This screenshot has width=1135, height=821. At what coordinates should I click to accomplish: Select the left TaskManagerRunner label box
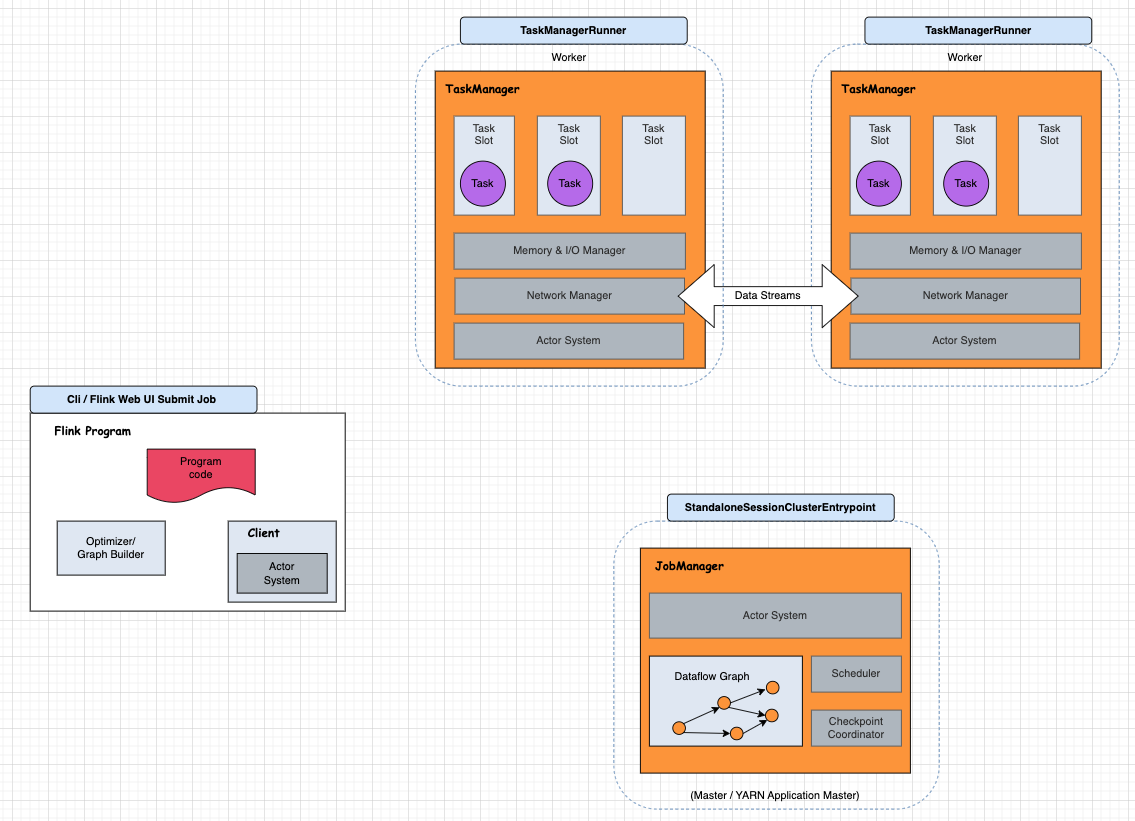click(x=573, y=30)
